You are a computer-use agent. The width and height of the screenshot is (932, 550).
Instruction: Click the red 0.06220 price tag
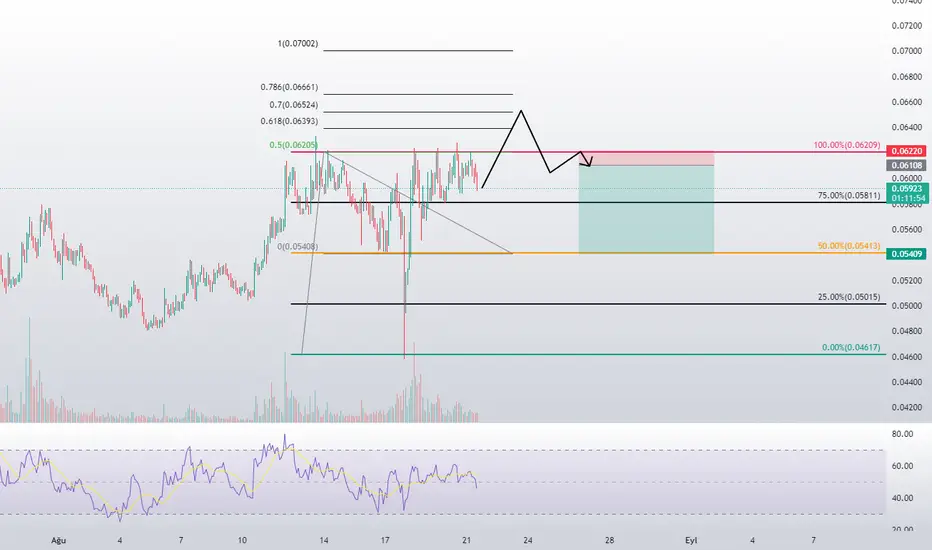[906, 152]
